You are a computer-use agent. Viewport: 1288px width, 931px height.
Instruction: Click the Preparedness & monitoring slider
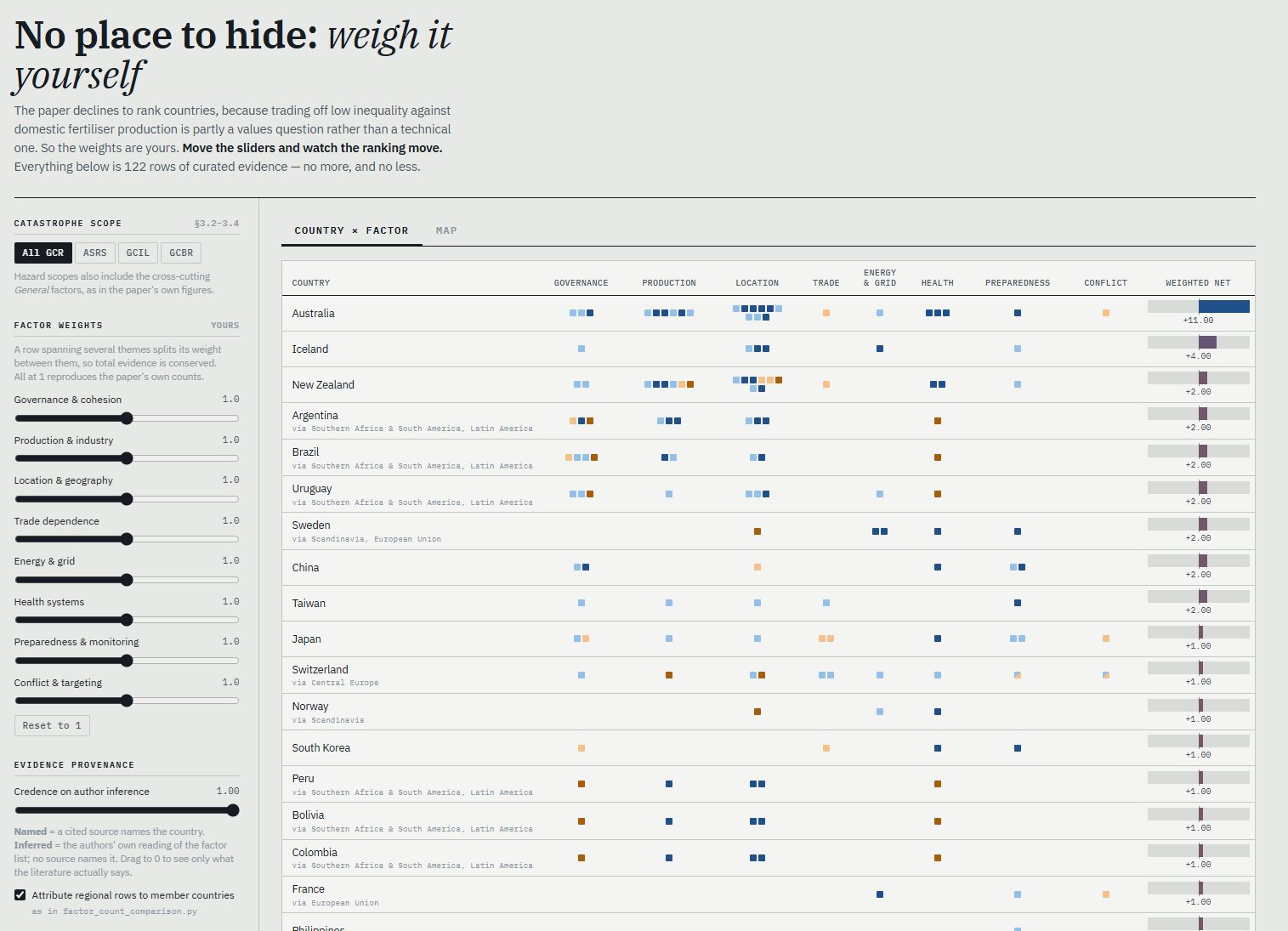pyautogui.click(x=127, y=661)
